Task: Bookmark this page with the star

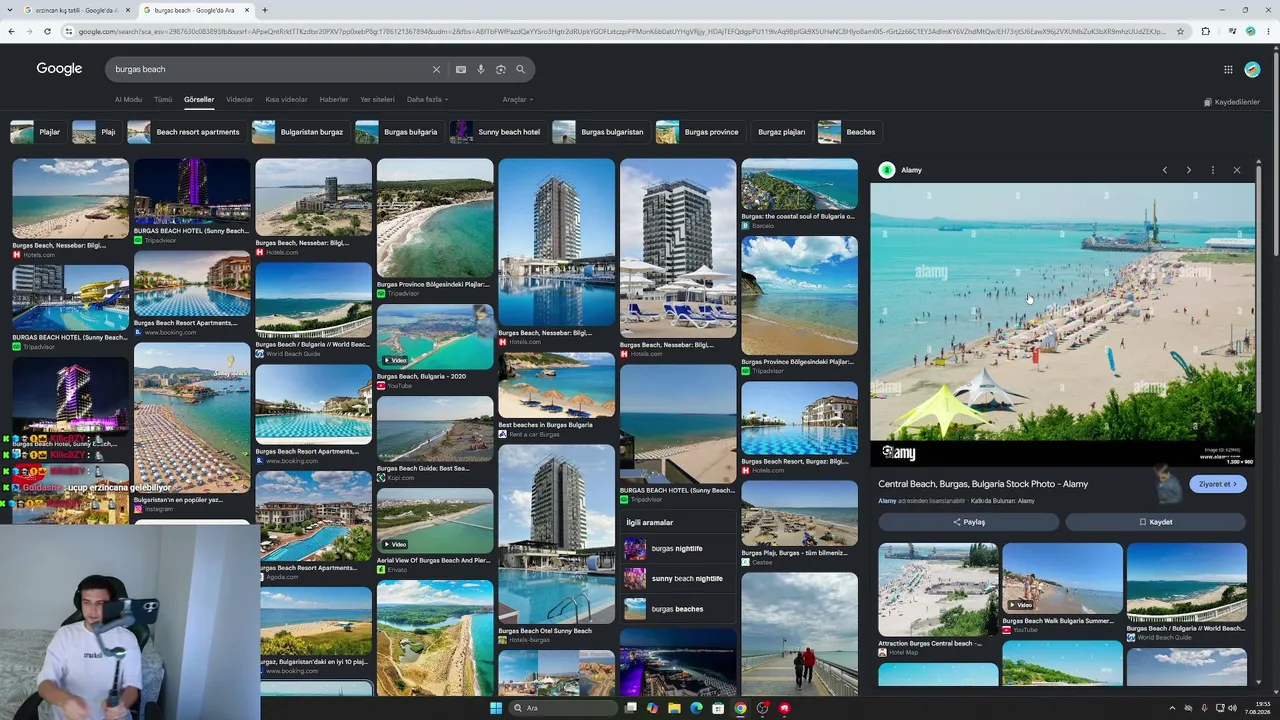Action: tap(1180, 31)
